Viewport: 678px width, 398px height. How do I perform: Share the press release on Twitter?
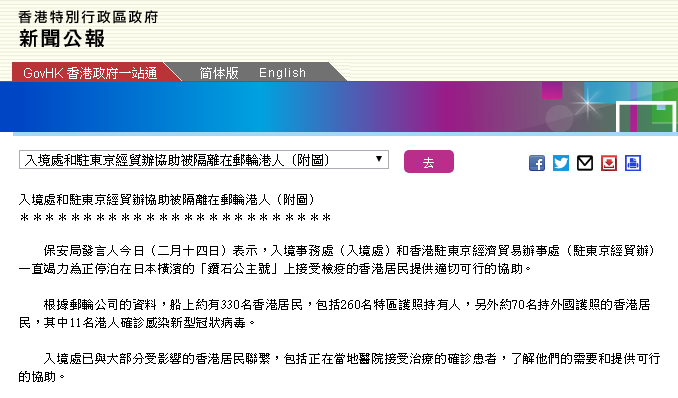(561, 163)
